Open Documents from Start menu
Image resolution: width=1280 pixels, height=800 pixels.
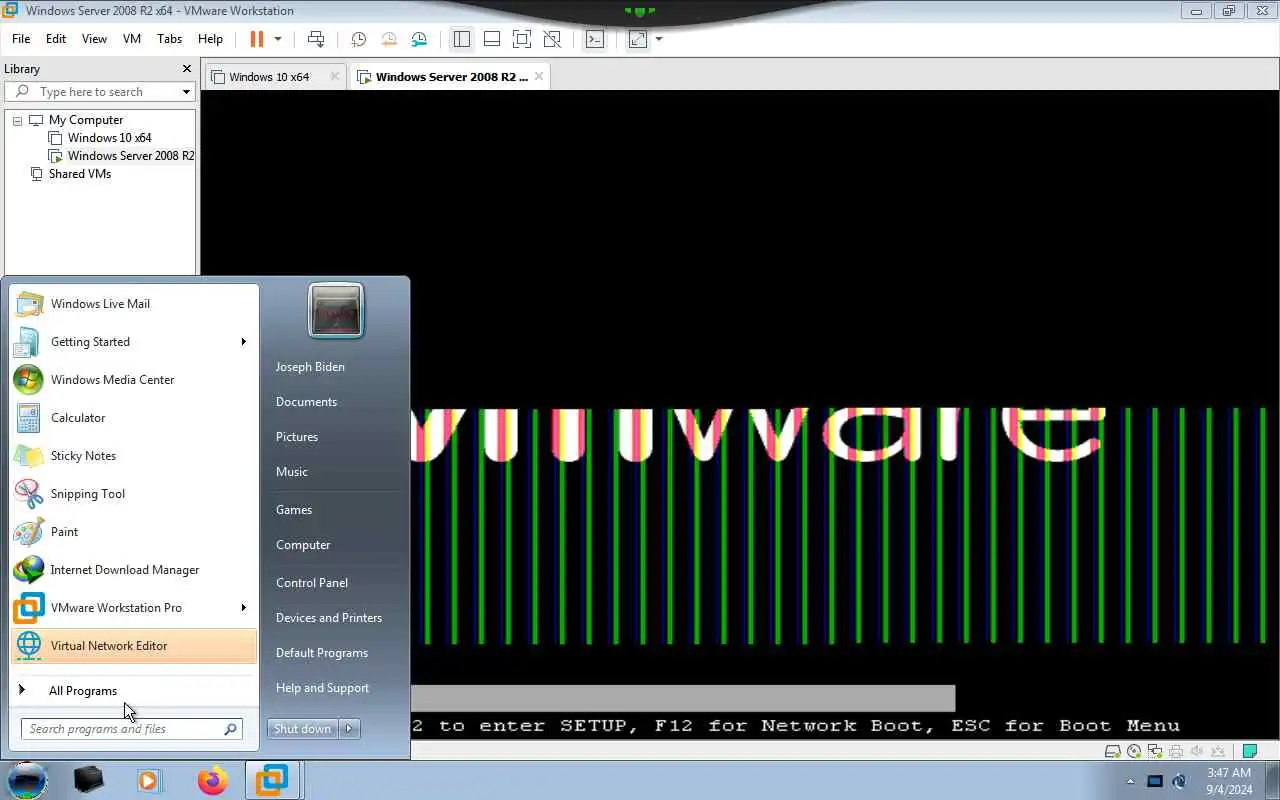(x=306, y=402)
